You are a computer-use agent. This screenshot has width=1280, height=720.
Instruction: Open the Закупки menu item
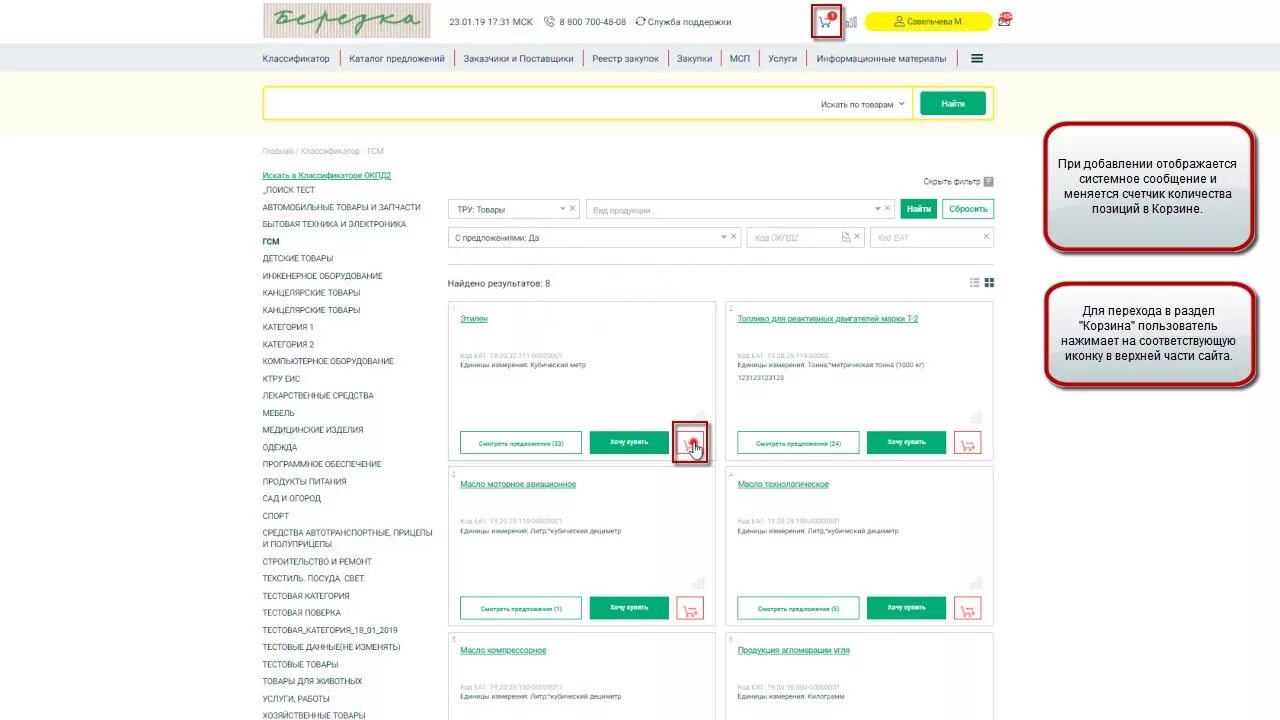[x=694, y=59]
